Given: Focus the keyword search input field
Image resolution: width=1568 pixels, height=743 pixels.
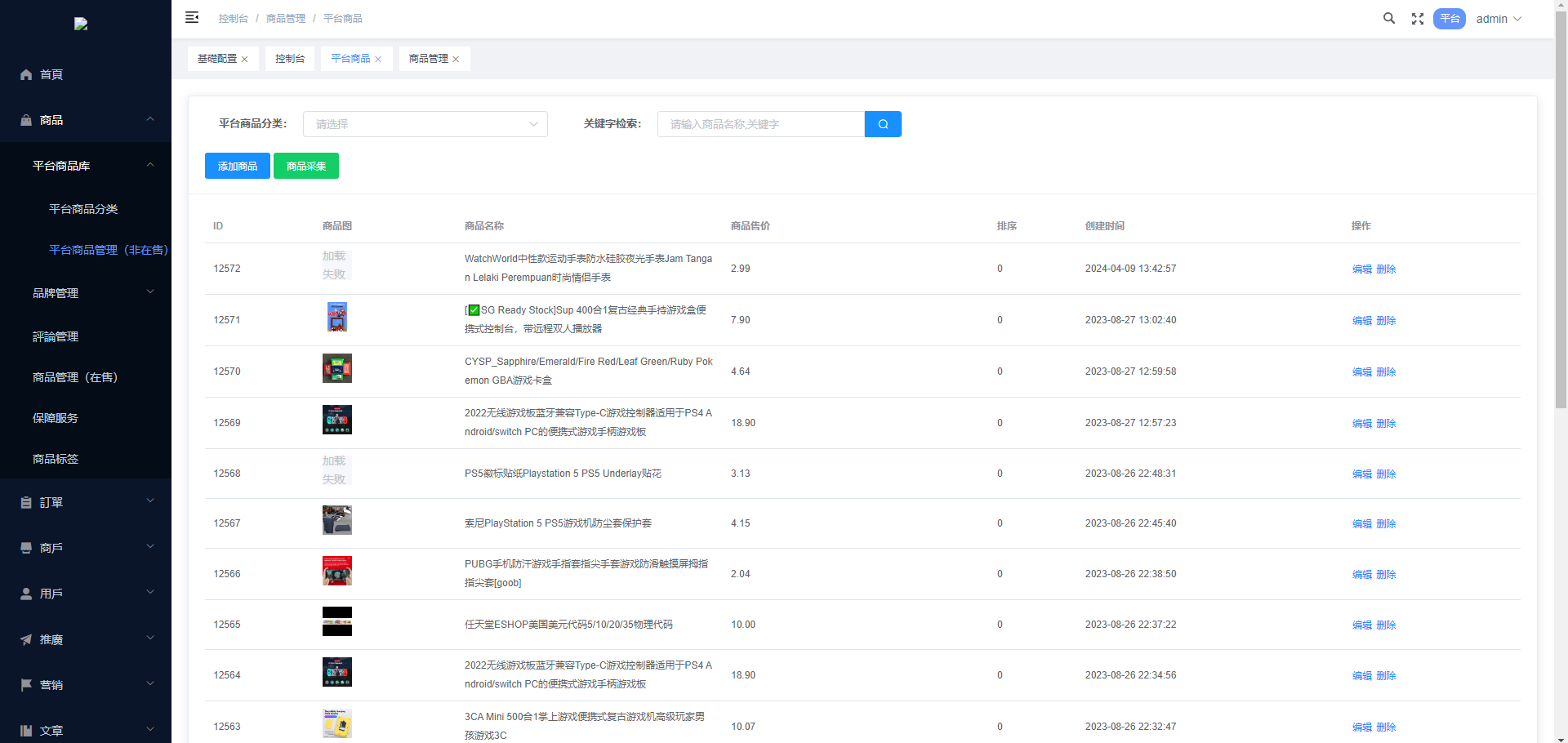Looking at the screenshot, I should 760,124.
